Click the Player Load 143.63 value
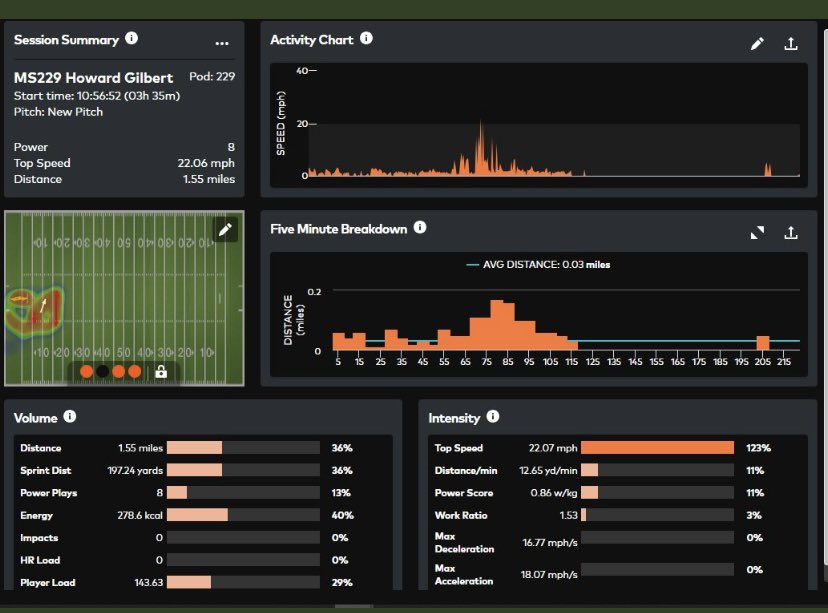 (x=148, y=582)
